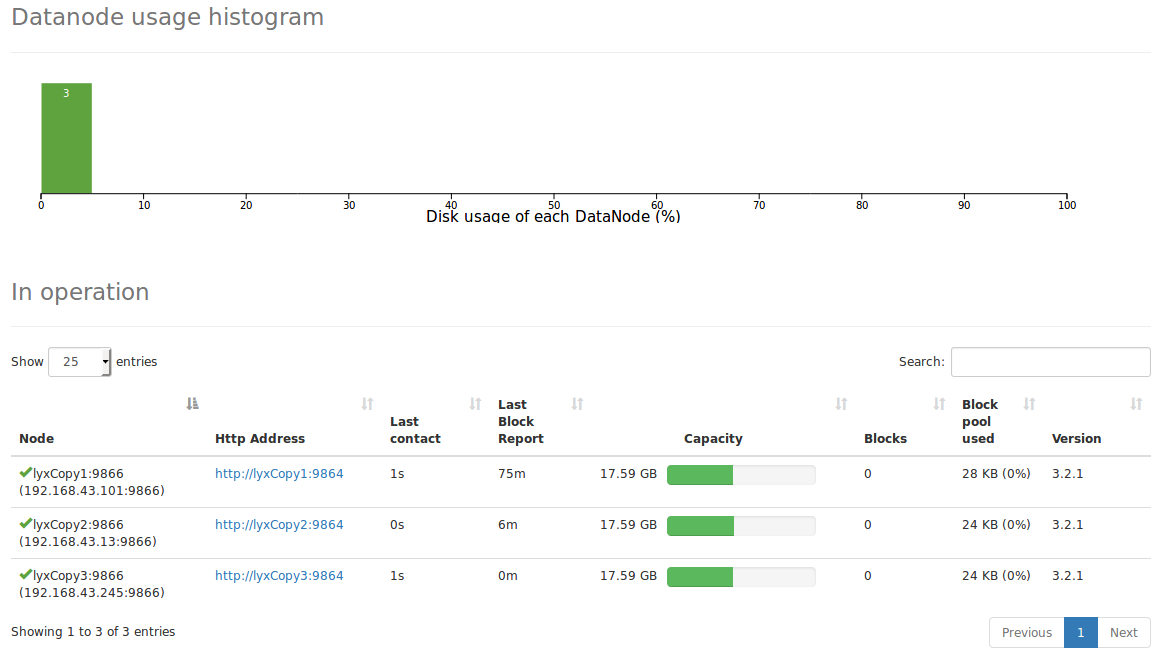
Task: Visit the http://lyxCopy3:9864 address
Action: [279, 576]
